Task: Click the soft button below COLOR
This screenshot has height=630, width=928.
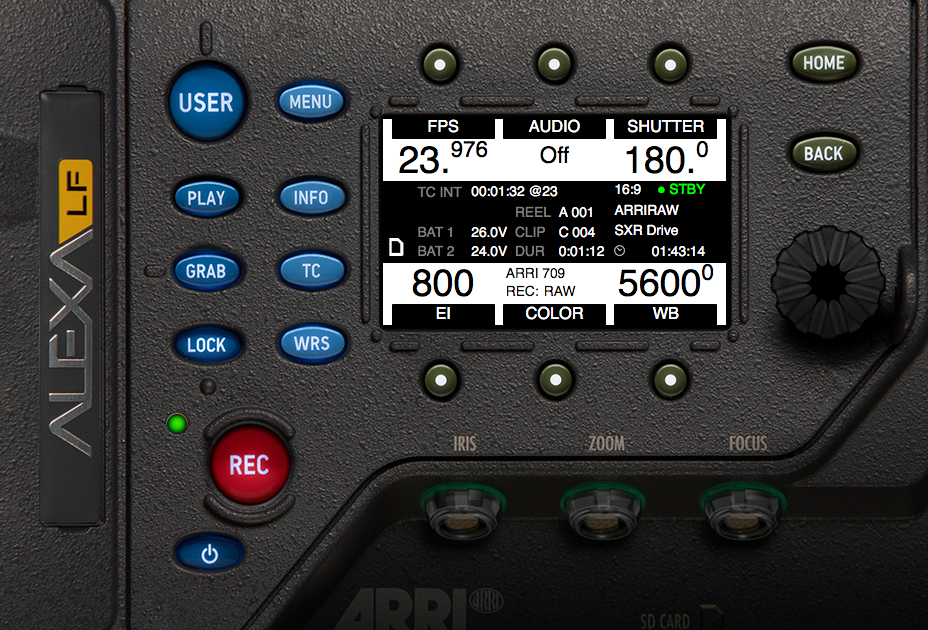Action: (x=555, y=380)
